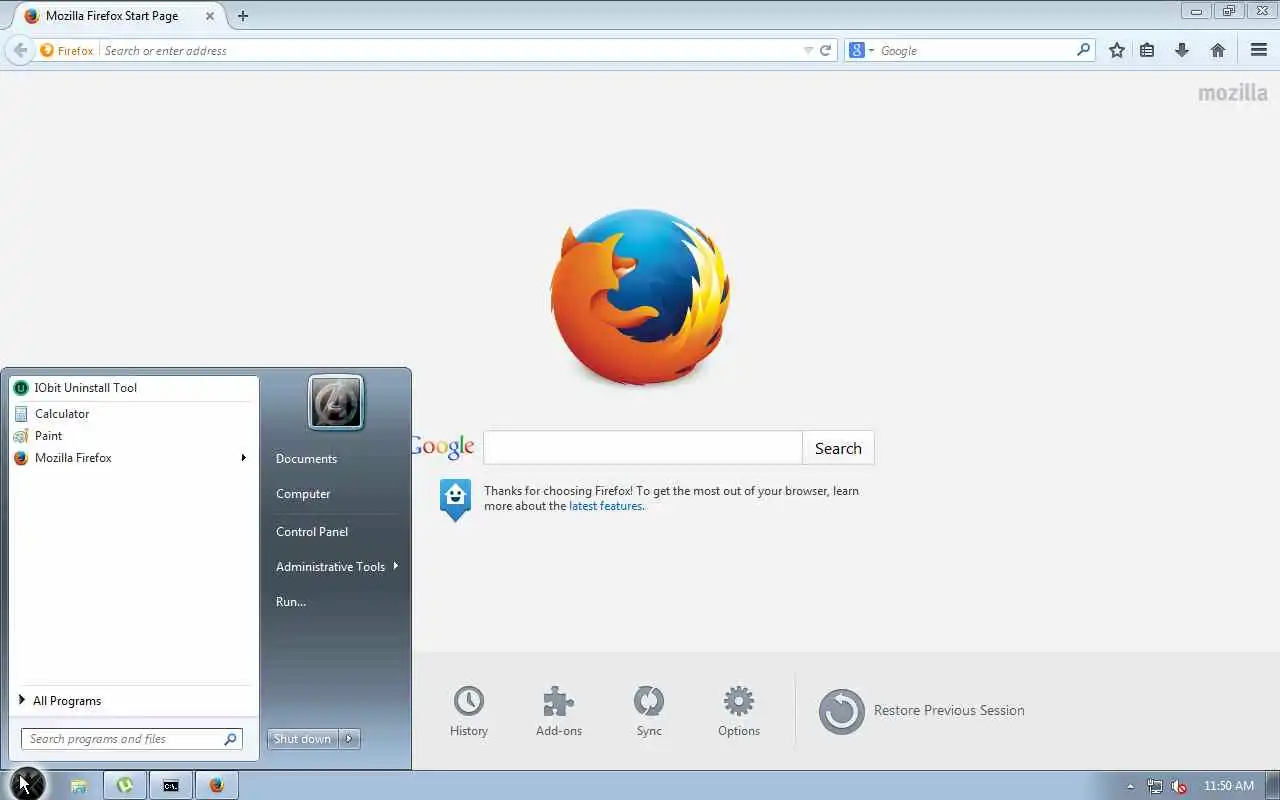The width and height of the screenshot is (1280, 800).
Task: Click the mozilla wordmark link
Action: pyautogui.click(x=1233, y=93)
